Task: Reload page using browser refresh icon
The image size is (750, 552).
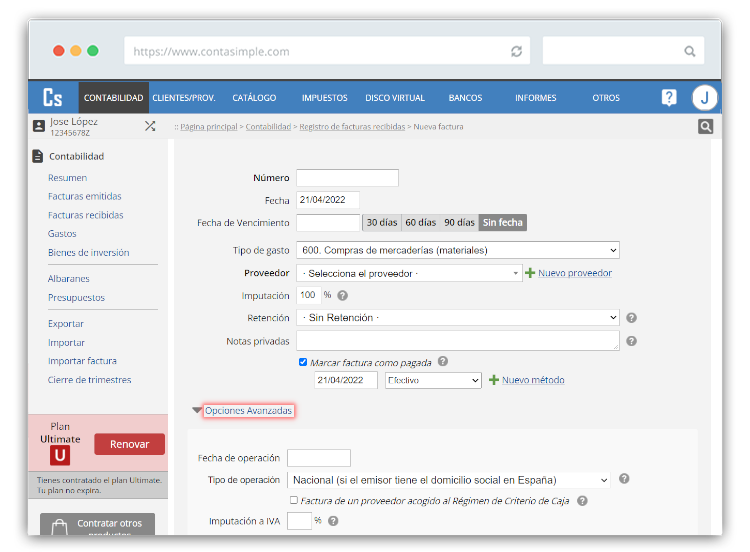Action: (x=516, y=51)
